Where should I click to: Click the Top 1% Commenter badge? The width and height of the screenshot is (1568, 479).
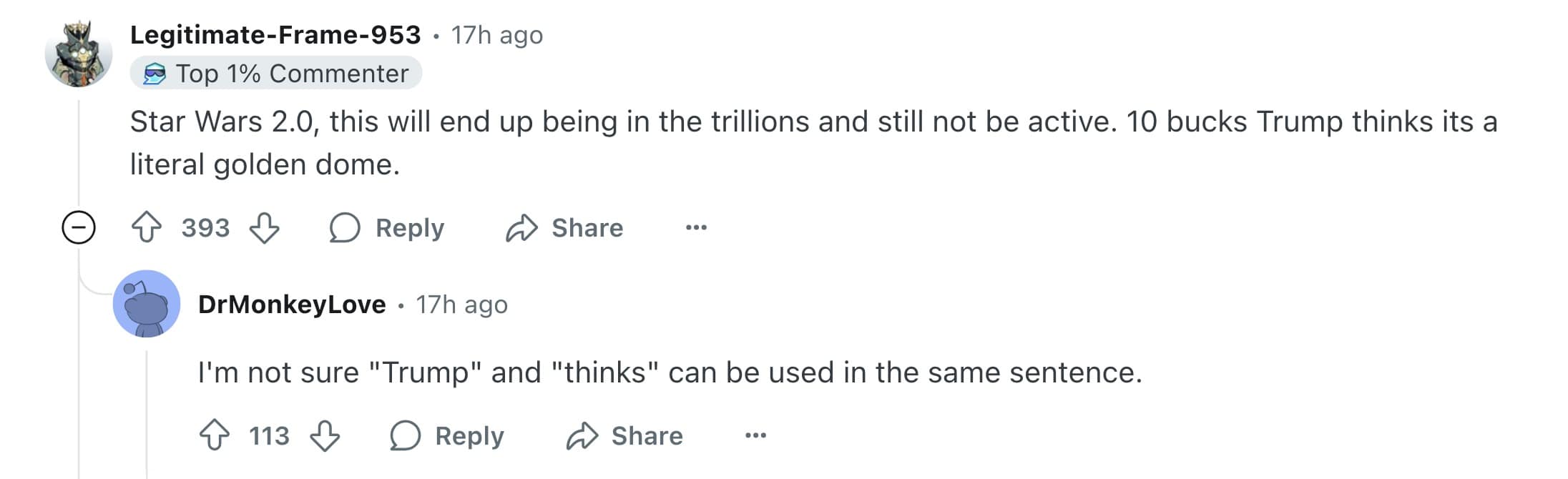click(x=276, y=74)
